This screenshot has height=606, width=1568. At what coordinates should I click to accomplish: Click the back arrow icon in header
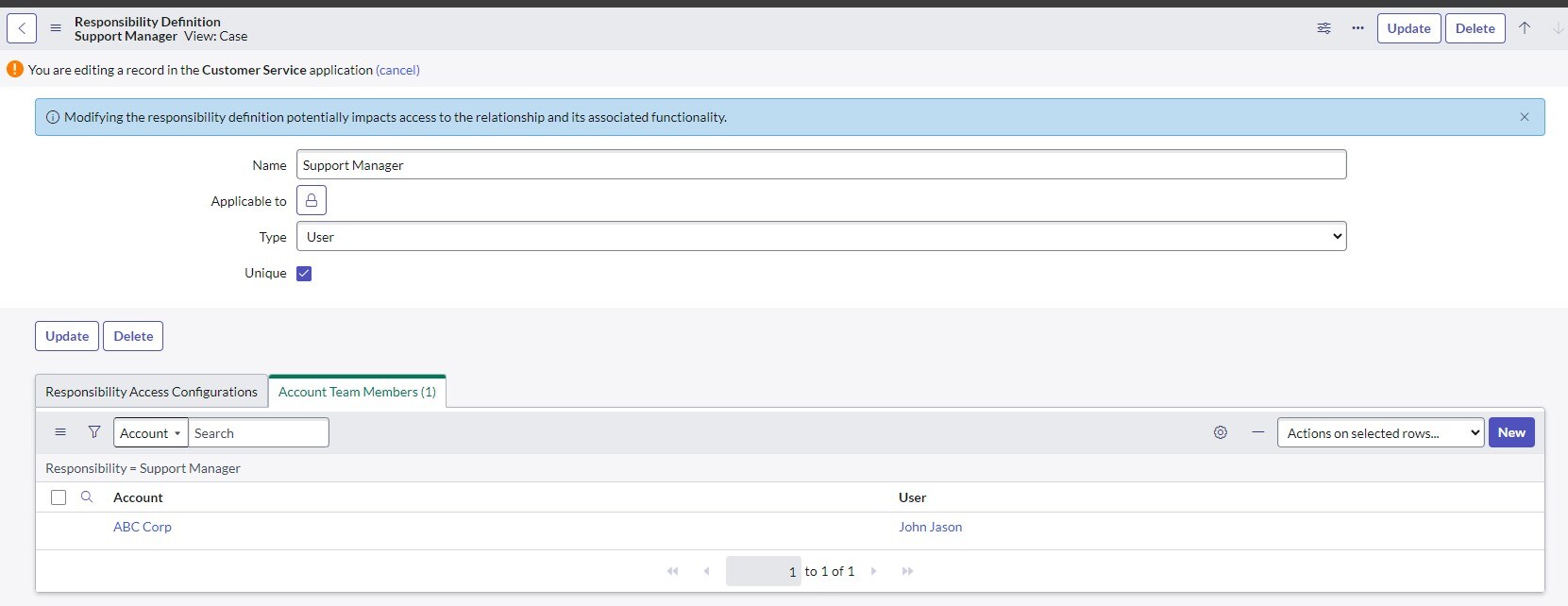pos(22,28)
